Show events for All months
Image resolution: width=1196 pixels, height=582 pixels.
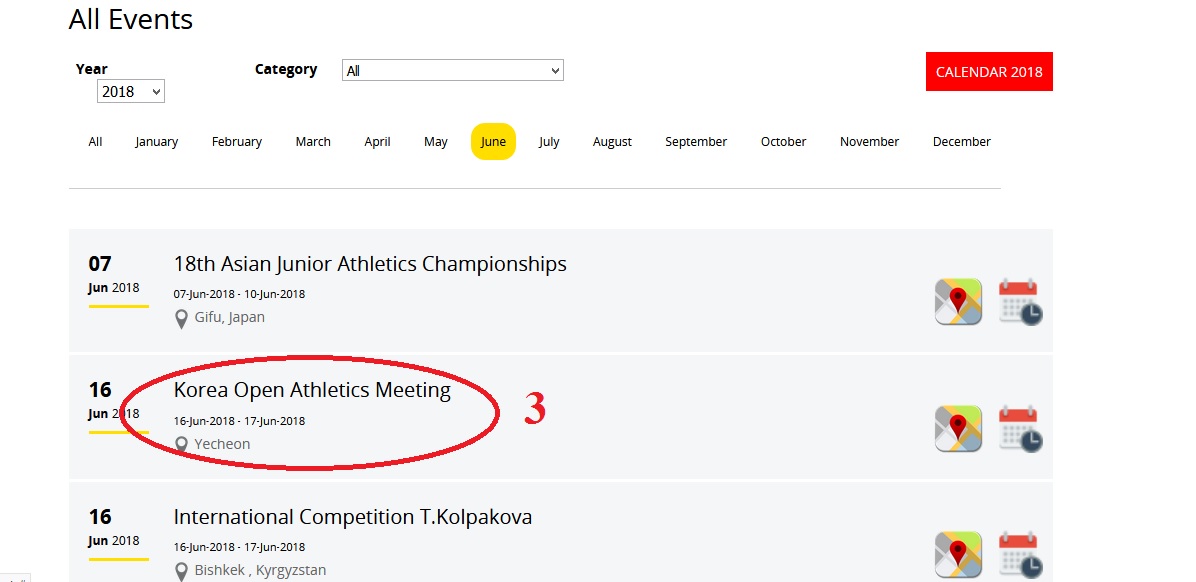[x=95, y=142]
